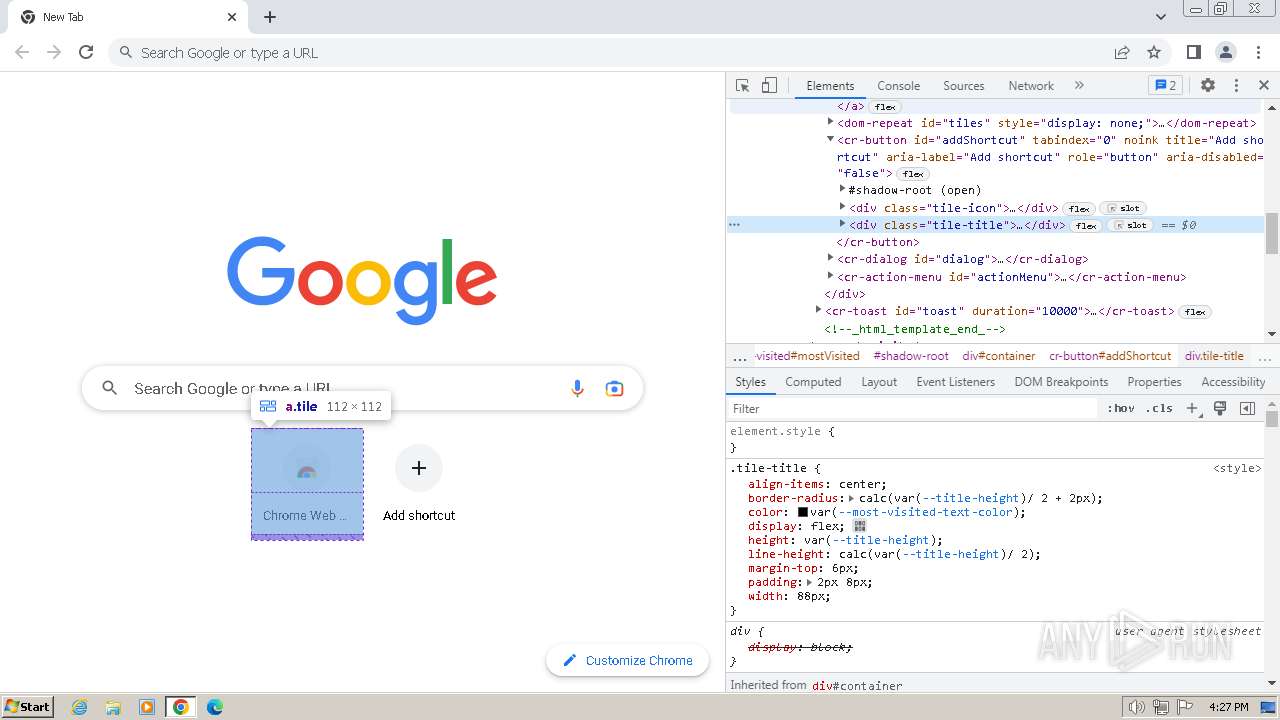Screen dimensions: 1280x720
Task: Start voice search with the microphone icon
Action: [577, 388]
